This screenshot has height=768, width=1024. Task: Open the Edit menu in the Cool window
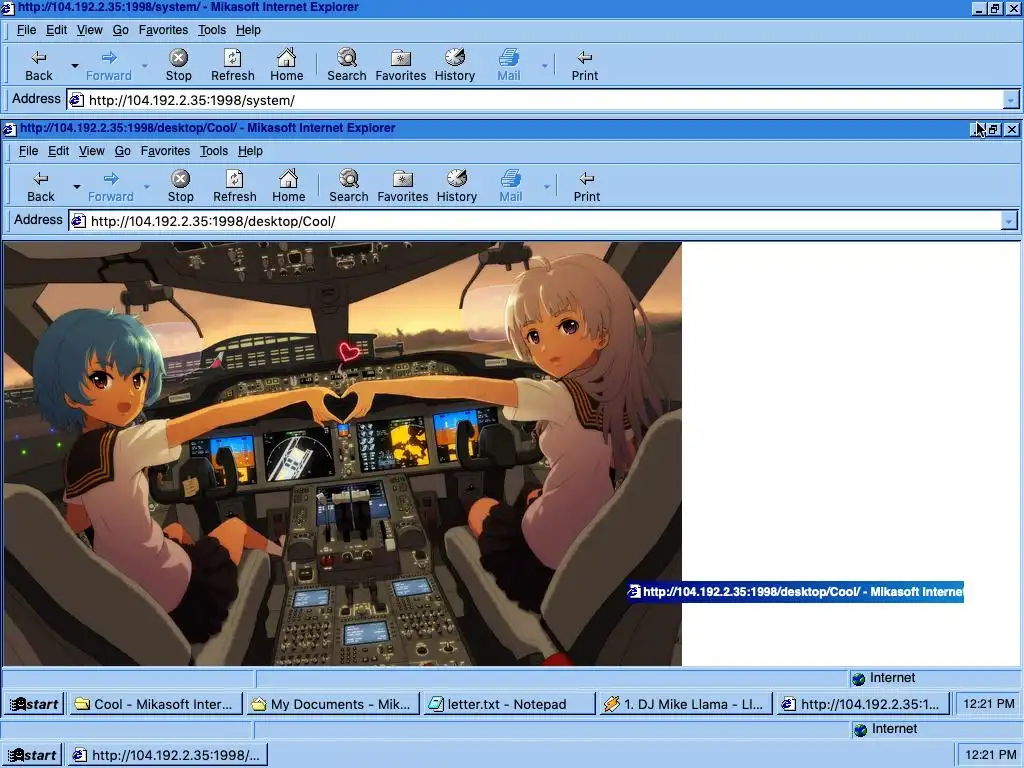click(58, 151)
